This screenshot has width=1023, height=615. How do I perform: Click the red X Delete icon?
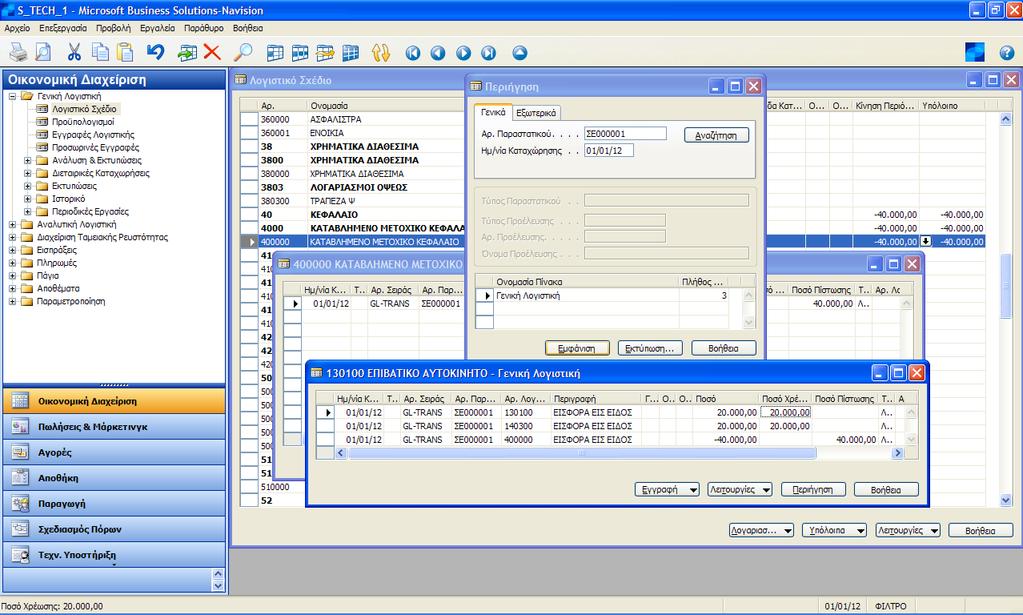click(x=212, y=53)
